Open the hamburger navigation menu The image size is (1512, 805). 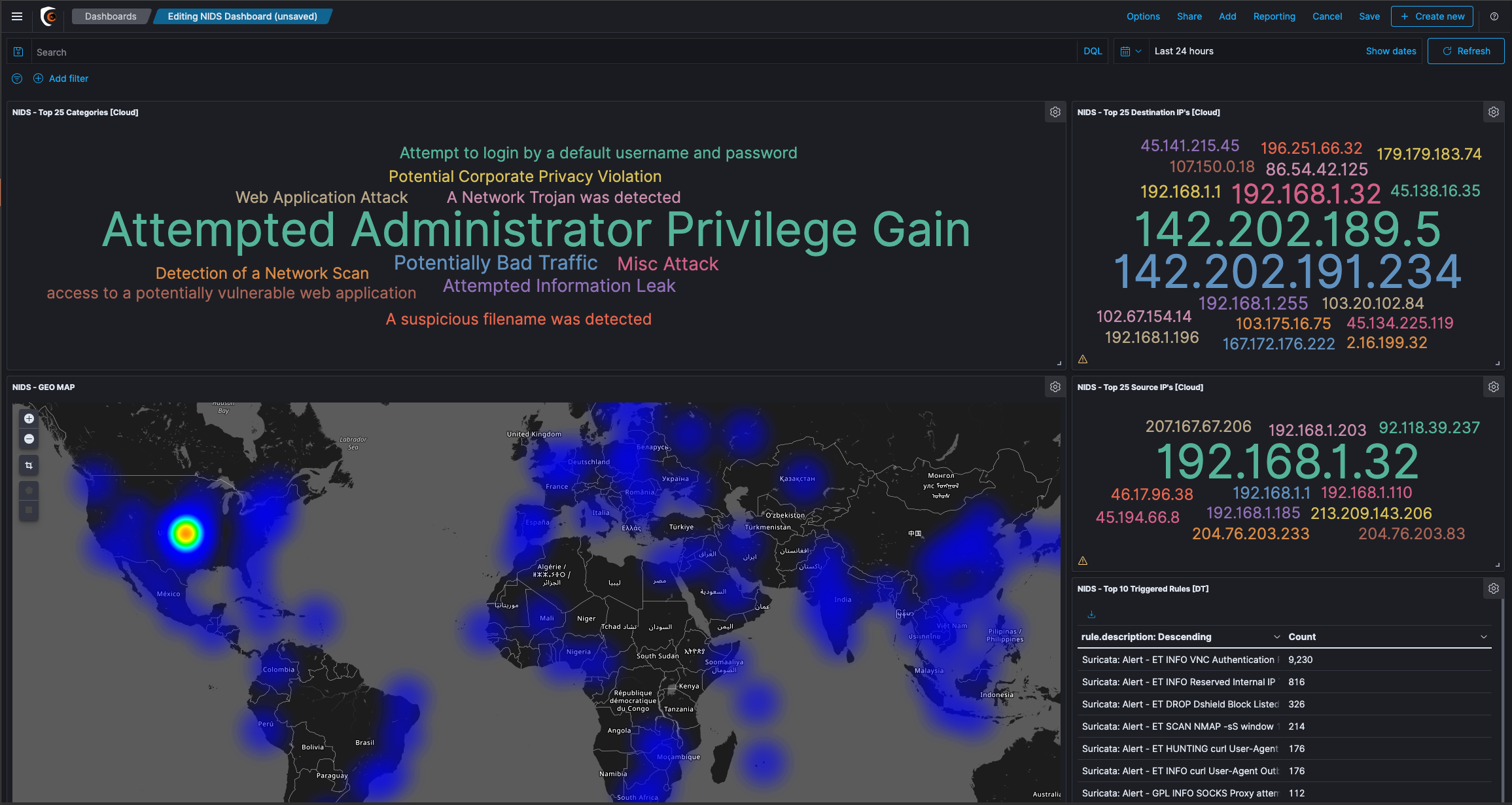17,16
